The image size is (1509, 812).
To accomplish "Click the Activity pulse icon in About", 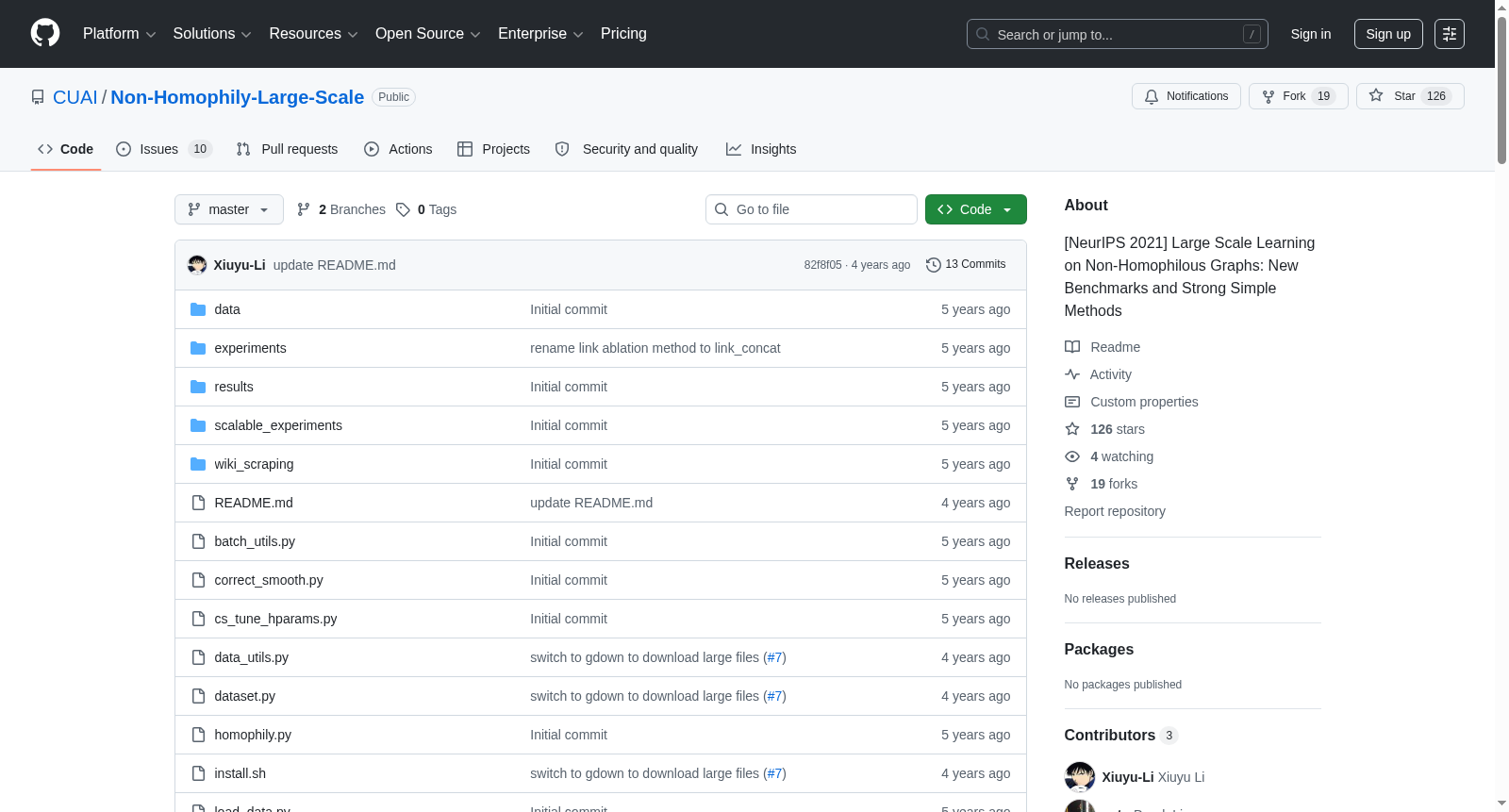I will 1072,374.
